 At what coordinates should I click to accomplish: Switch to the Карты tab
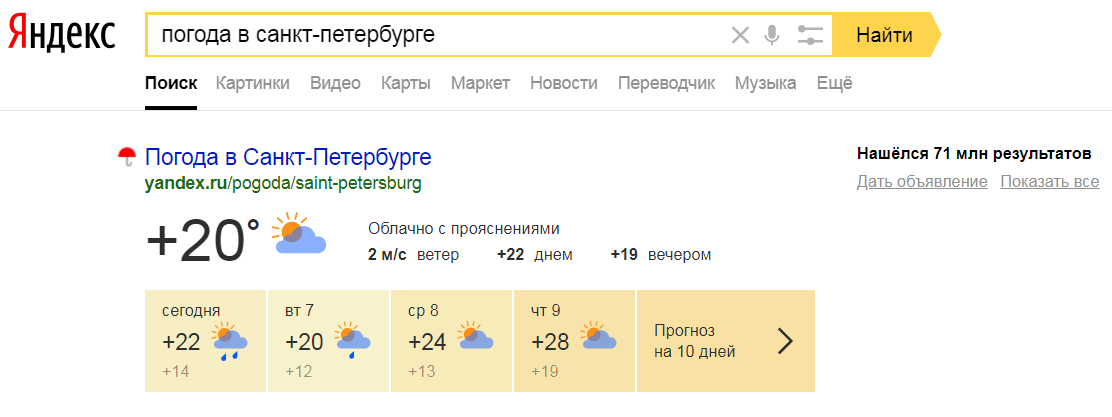pyautogui.click(x=406, y=83)
